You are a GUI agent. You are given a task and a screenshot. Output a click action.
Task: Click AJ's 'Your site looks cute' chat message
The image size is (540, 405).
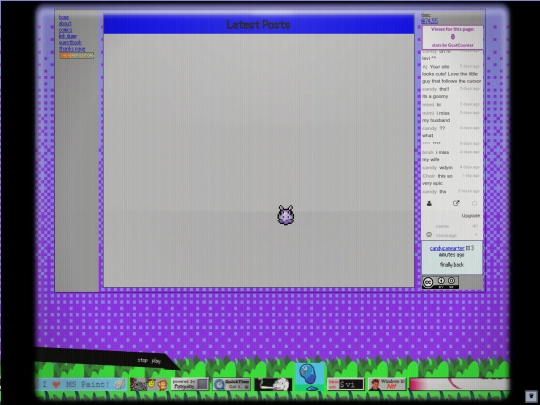(x=451, y=74)
